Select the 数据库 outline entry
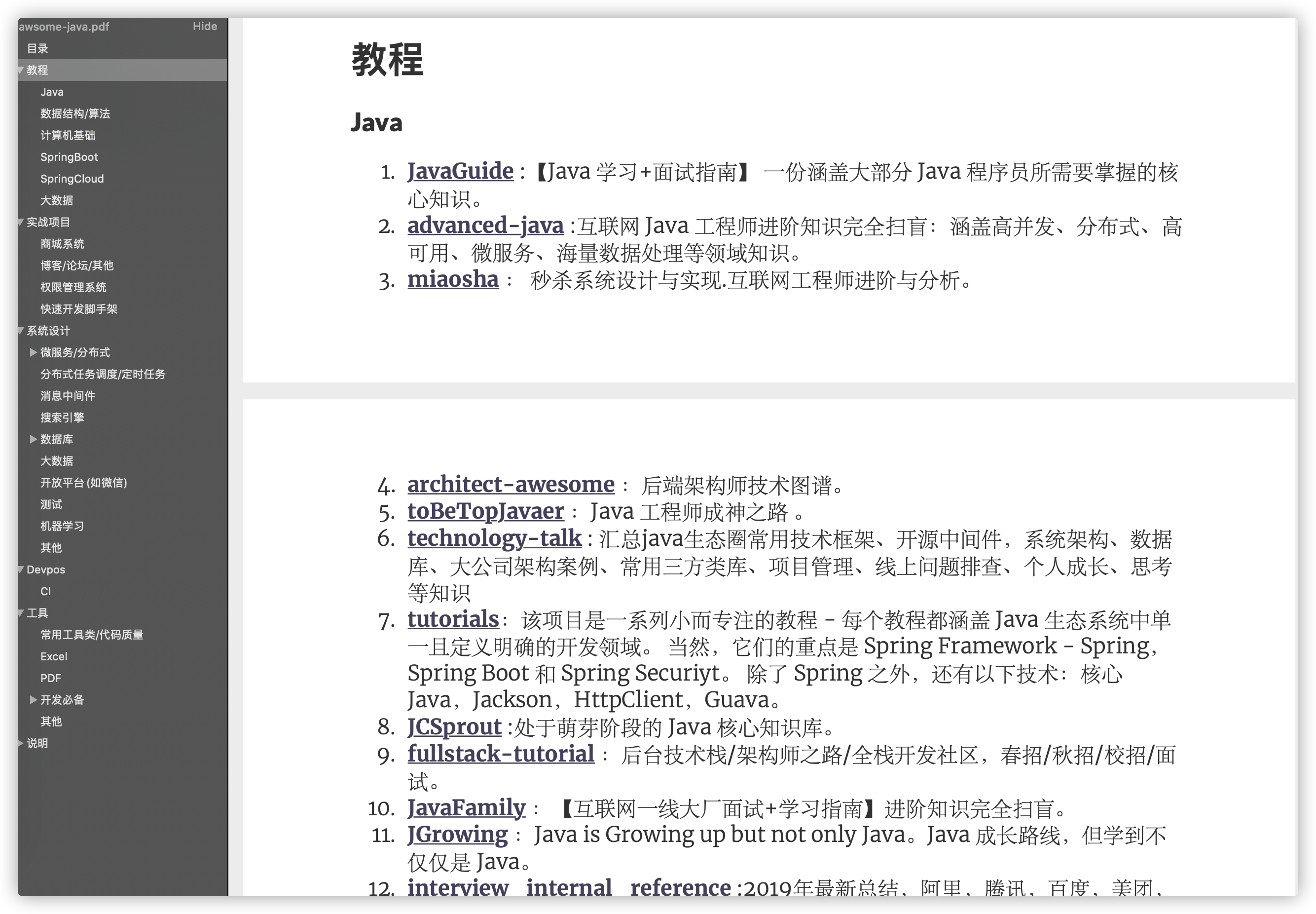 [57, 440]
